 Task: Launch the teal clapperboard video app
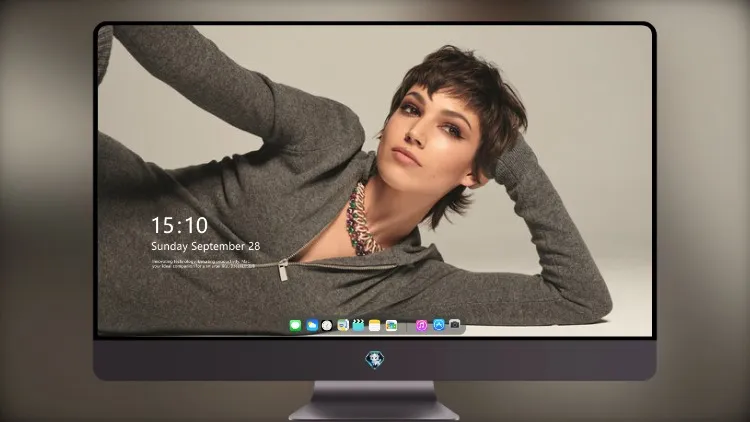click(x=358, y=325)
